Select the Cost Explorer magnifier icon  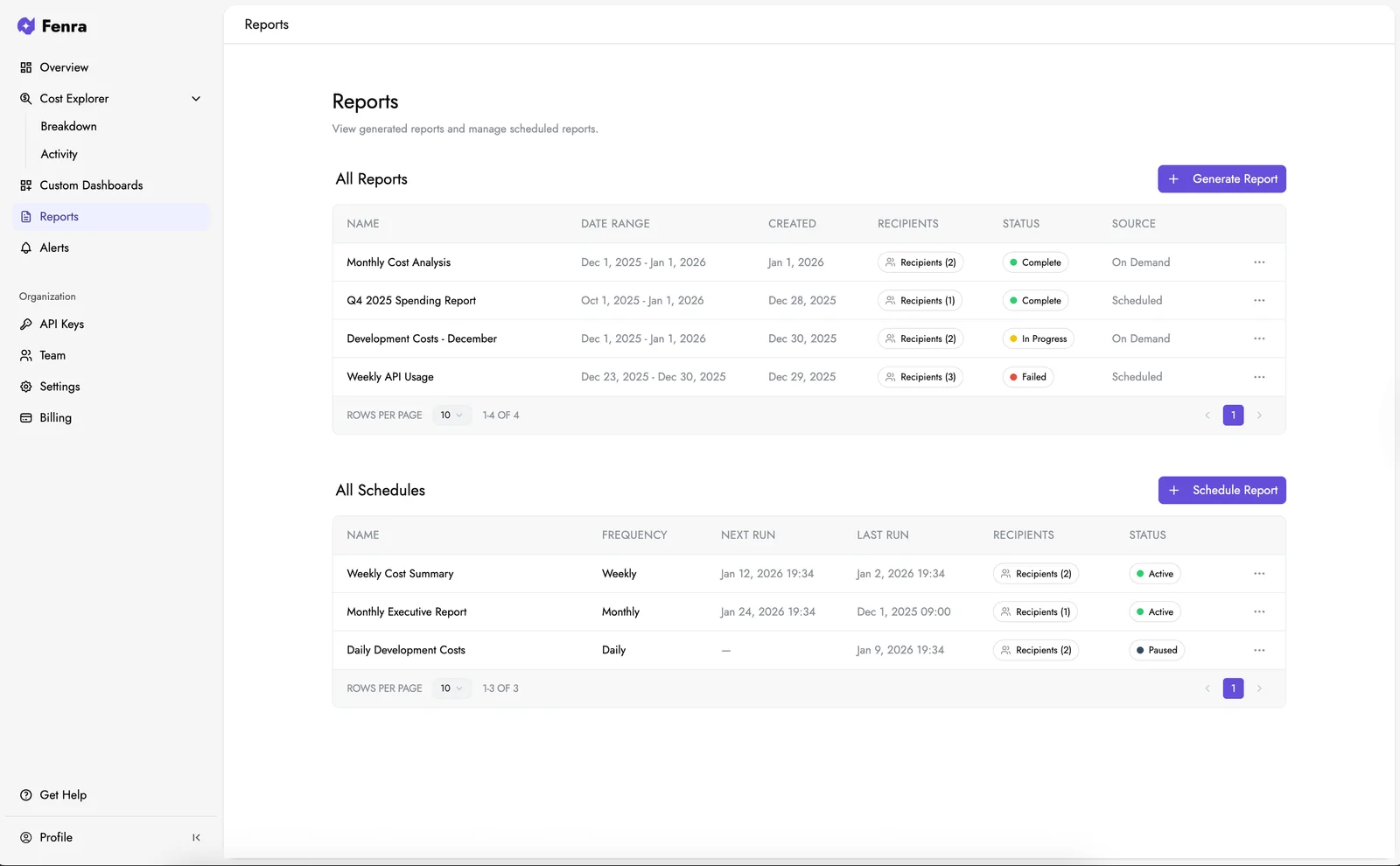(x=26, y=98)
